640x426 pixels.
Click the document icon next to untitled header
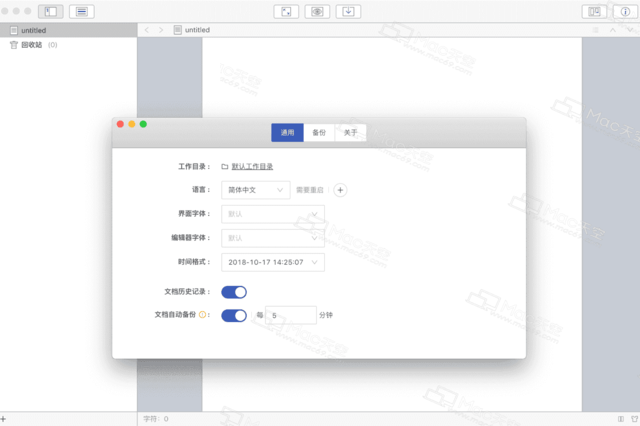click(x=178, y=30)
